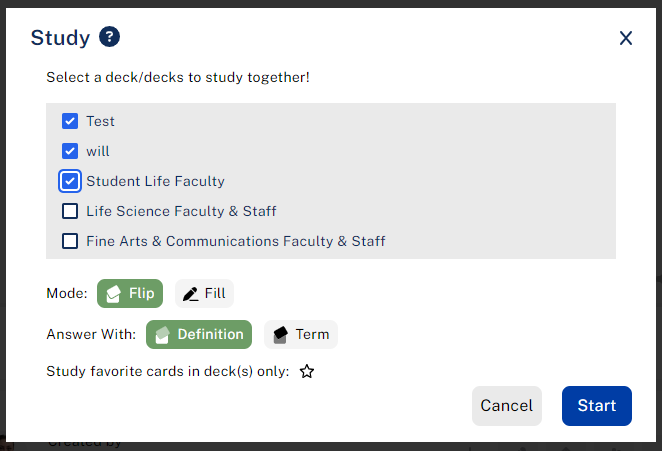Viewport: 662px width, 451px height.
Task: Click the "Student Life Faculty" deck label
Action: [x=155, y=181]
